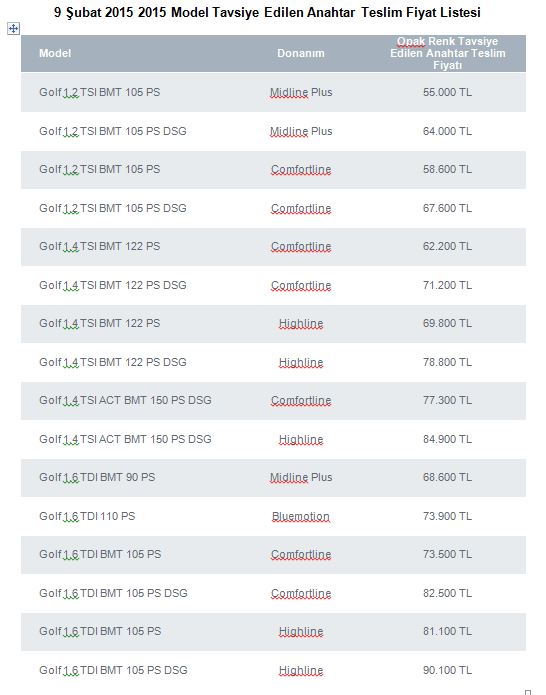Click the document title 9 Şubat 2015

point(267,12)
